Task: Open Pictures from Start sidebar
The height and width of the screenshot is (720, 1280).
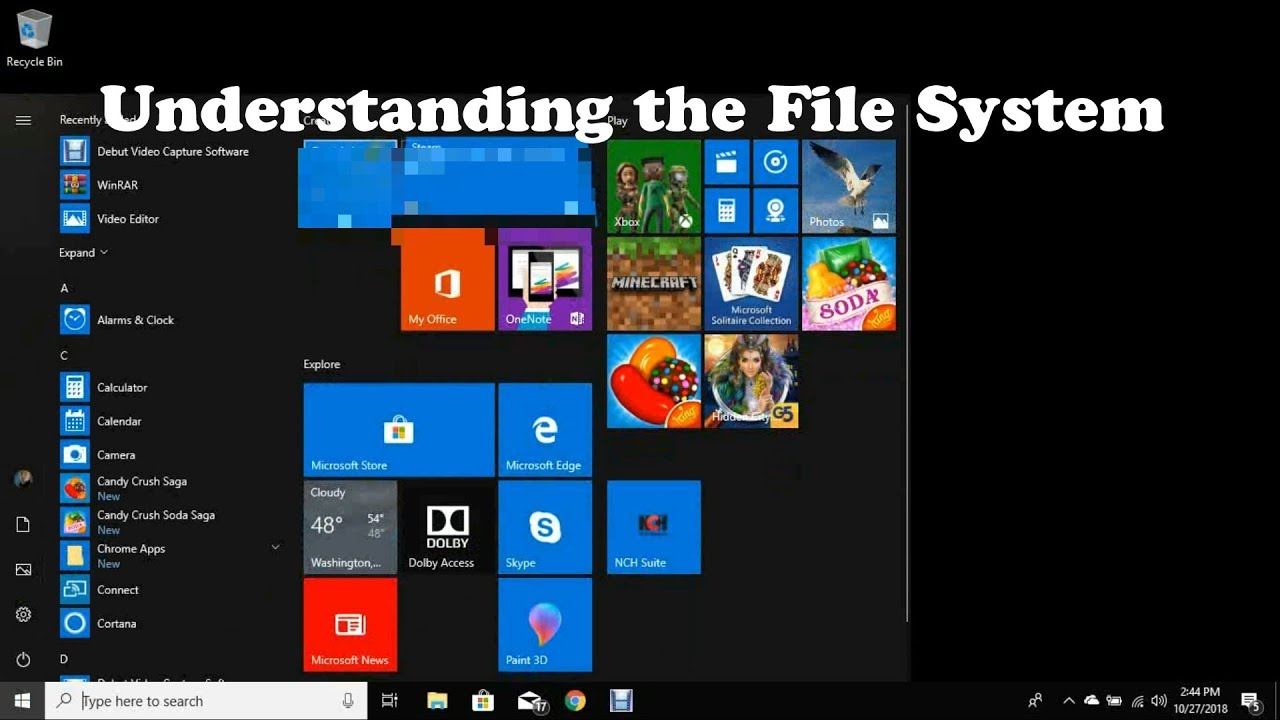Action: (23, 569)
